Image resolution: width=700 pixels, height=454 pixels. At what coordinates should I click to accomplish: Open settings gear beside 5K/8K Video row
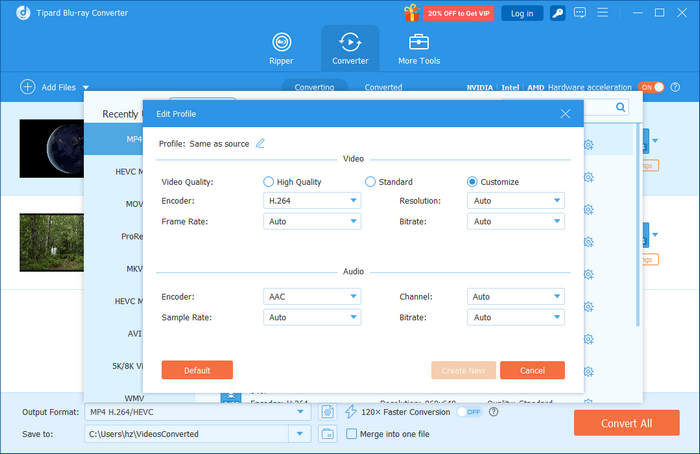tap(588, 372)
